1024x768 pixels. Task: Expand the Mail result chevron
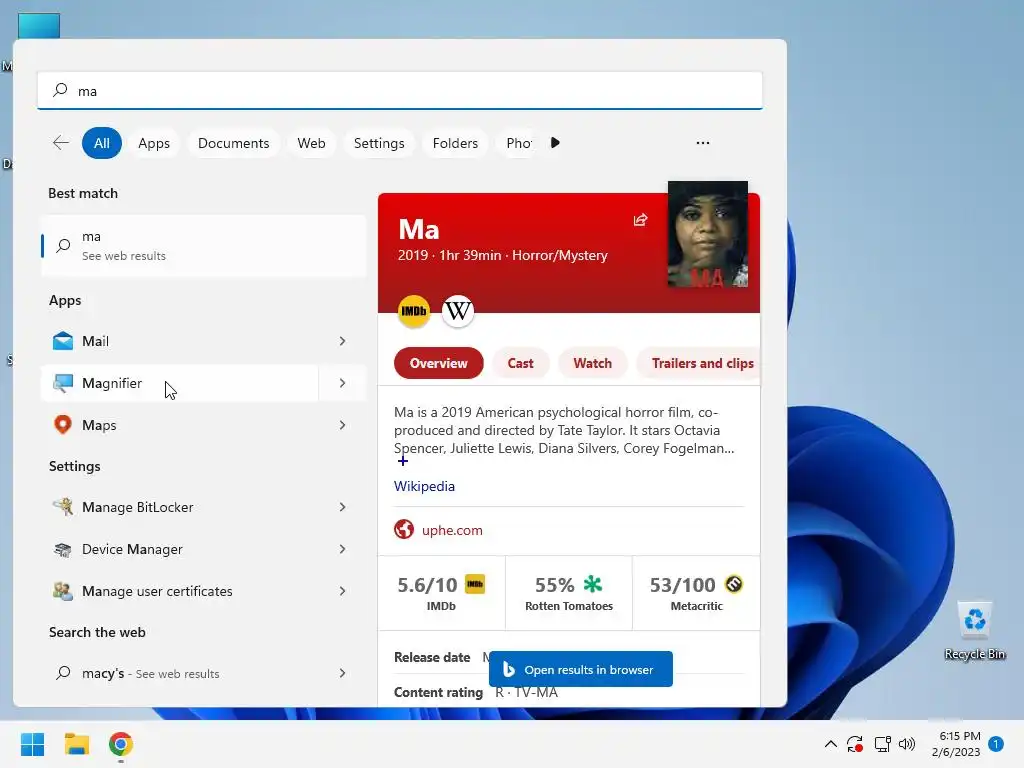click(342, 341)
